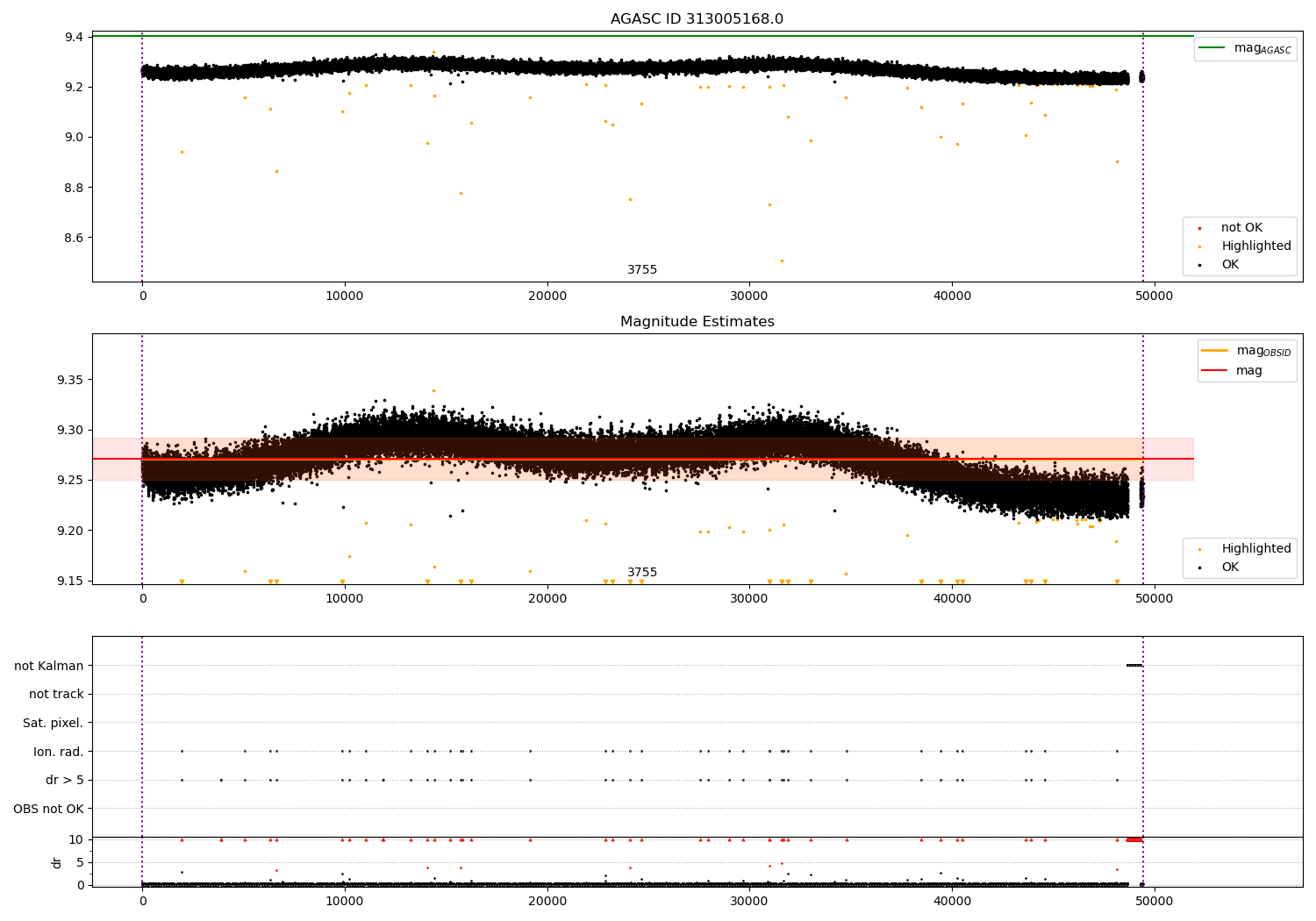Viewport: 1316px width, 921px height.
Task: Click orange mag OBSID legend entry
Action: click(1246, 351)
